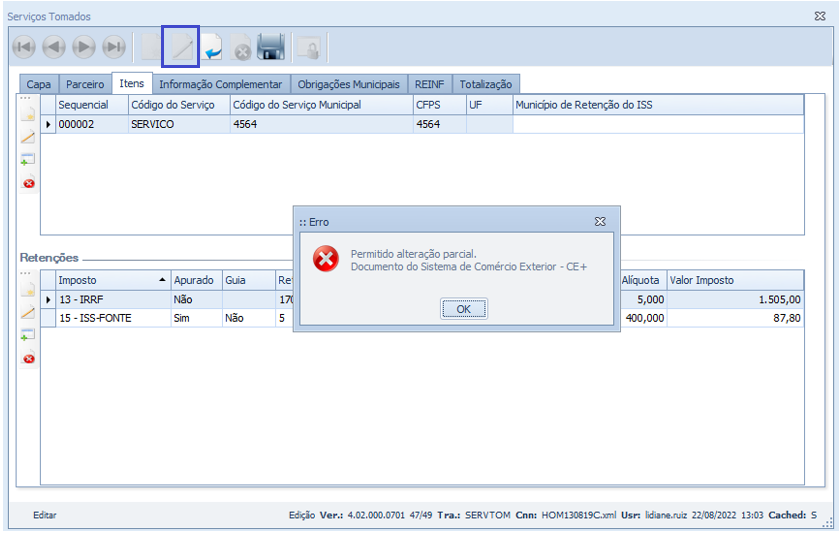
Task: Open the Obrigações Municipais tab
Action: click(348, 85)
